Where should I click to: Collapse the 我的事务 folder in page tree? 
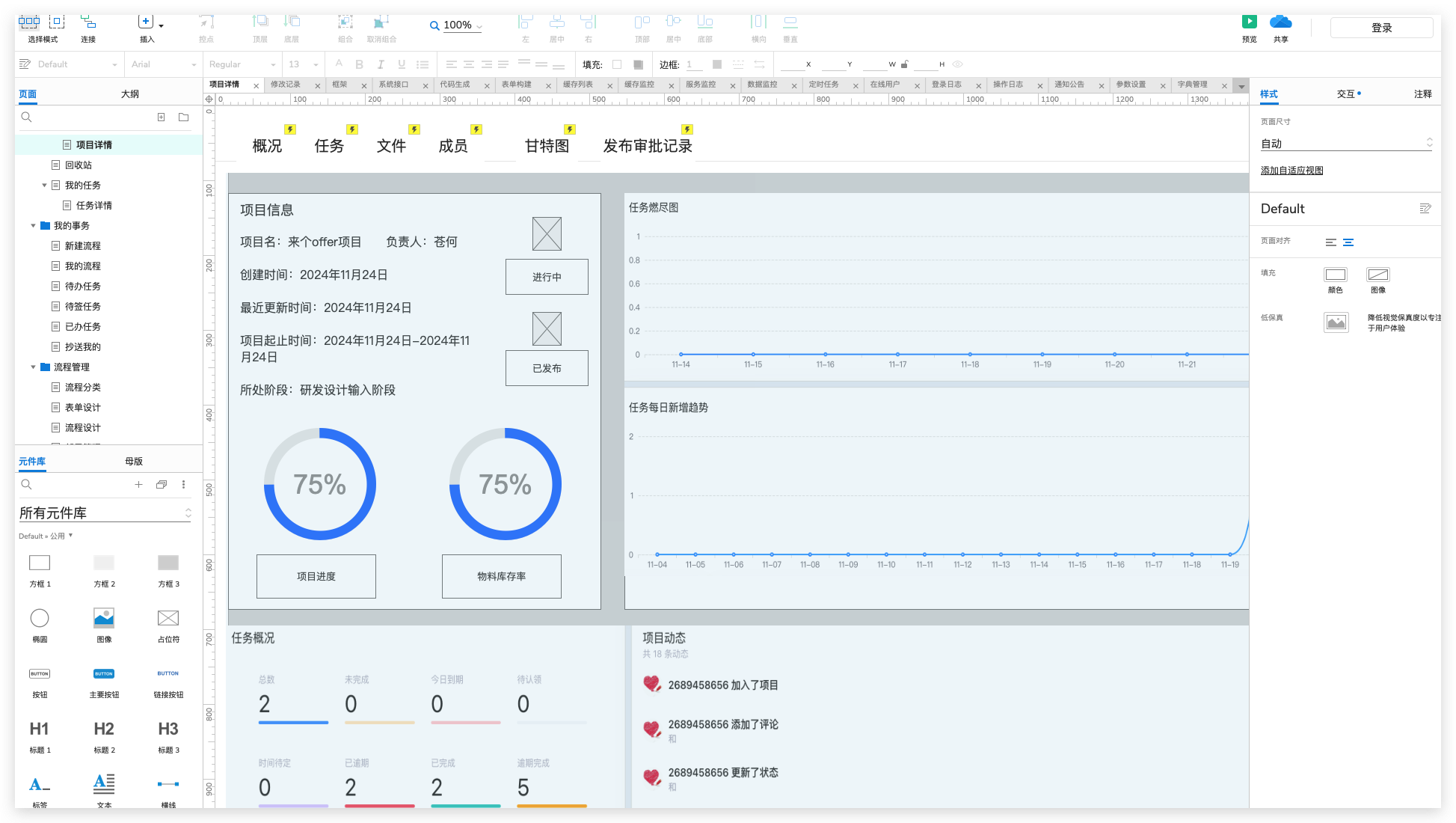(34, 226)
